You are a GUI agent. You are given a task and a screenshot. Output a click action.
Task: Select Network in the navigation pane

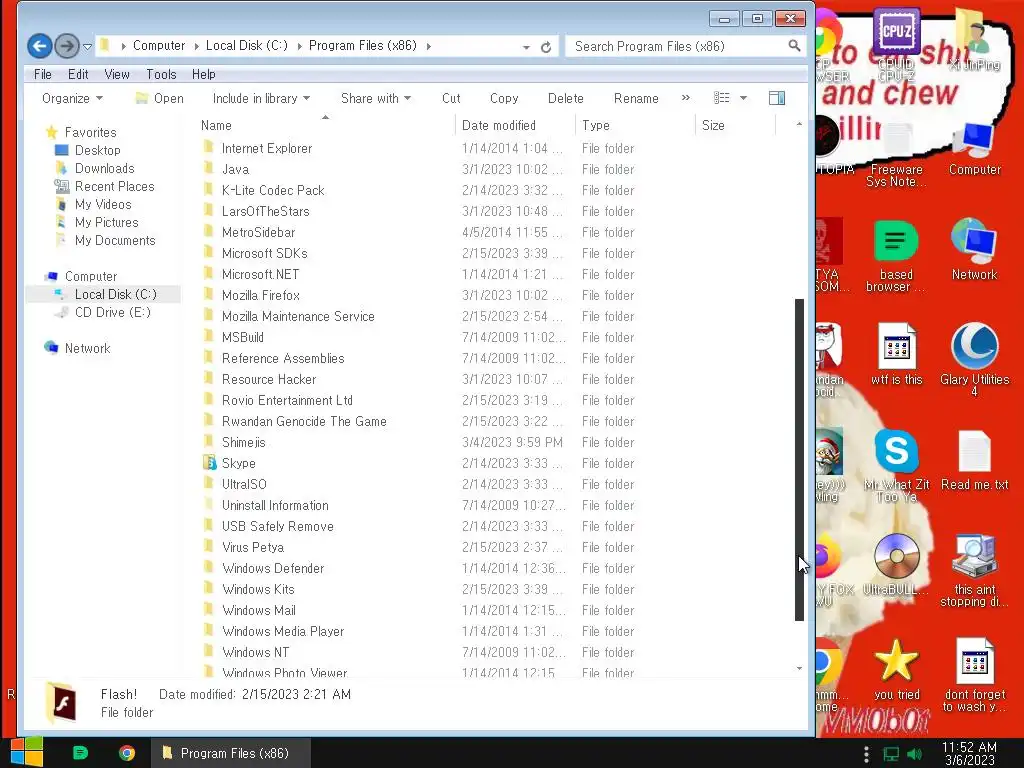87,348
